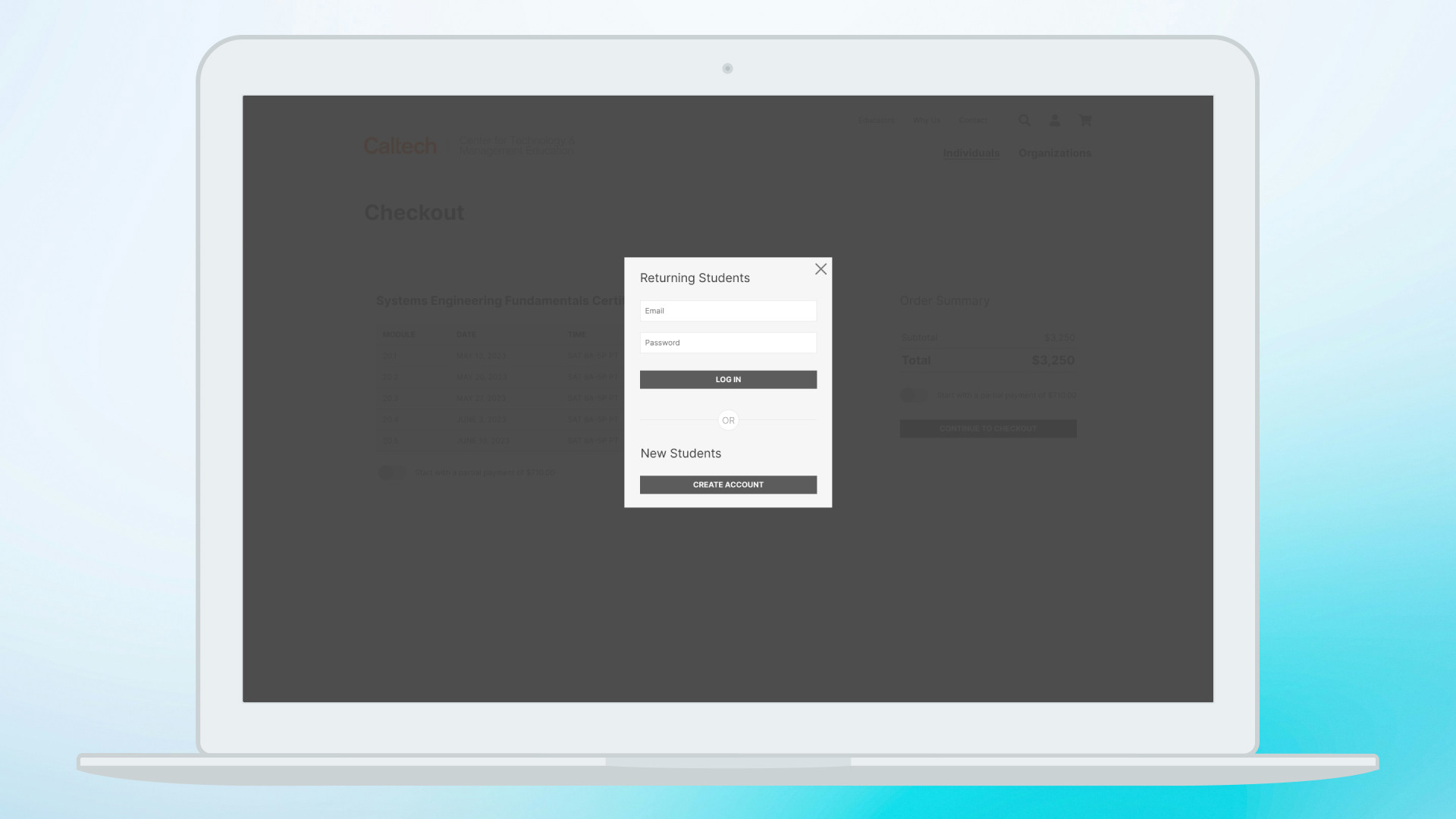Viewport: 1456px width, 819px height.
Task: Select the Individuals tab
Action: tap(971, 153)
